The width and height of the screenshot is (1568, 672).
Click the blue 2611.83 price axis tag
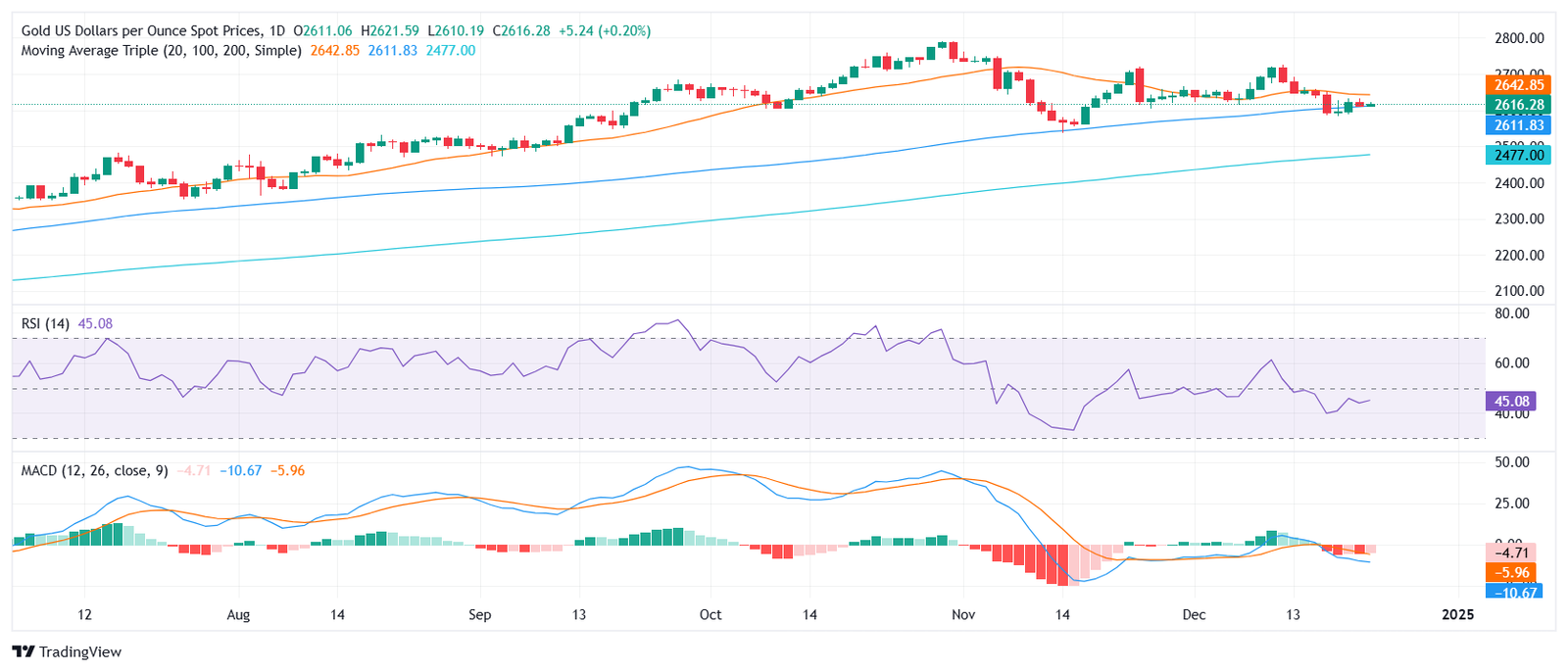pyautogui.click(x=1518, y=124)
